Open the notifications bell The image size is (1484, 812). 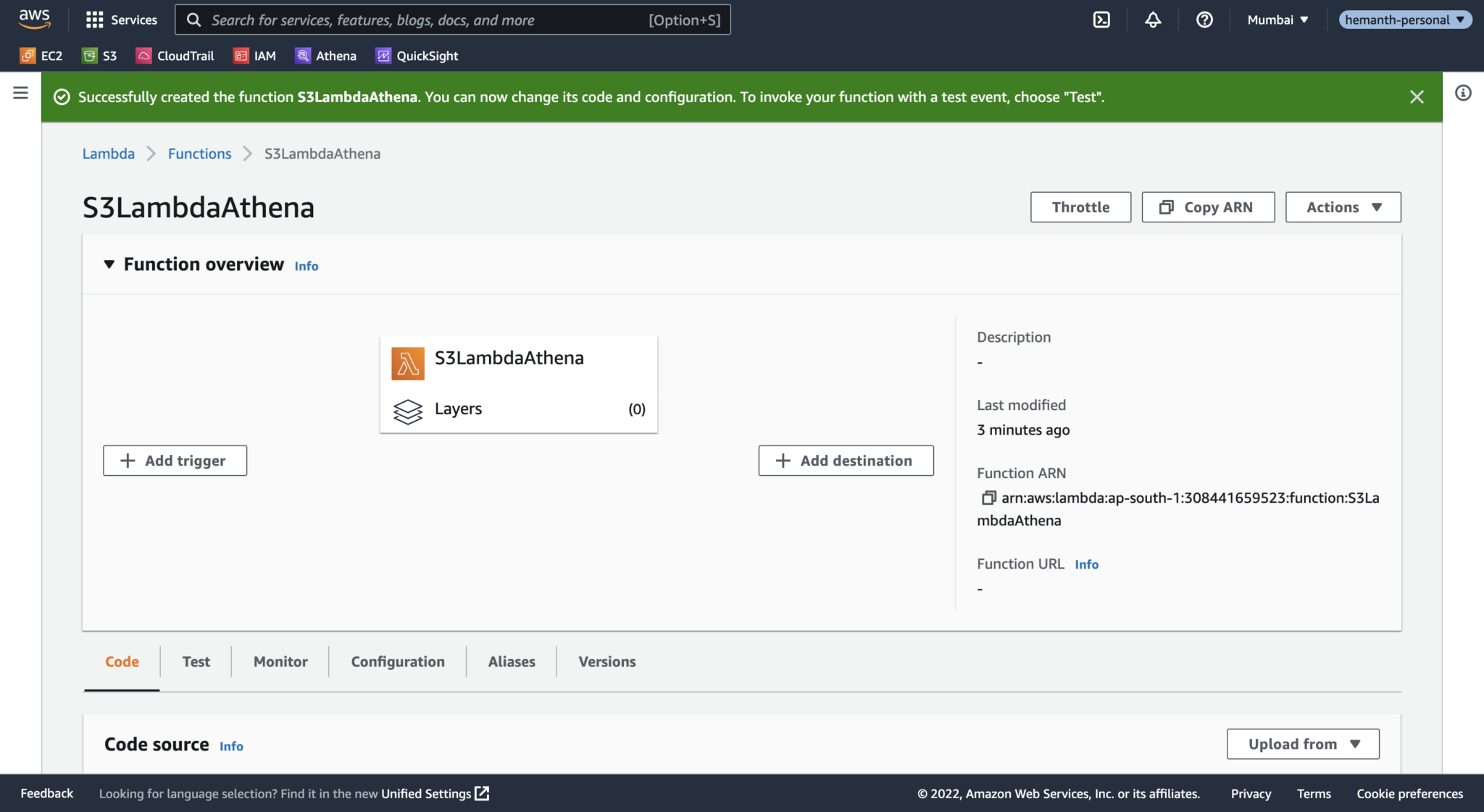pyautogui.click(x=1153, y=20)
